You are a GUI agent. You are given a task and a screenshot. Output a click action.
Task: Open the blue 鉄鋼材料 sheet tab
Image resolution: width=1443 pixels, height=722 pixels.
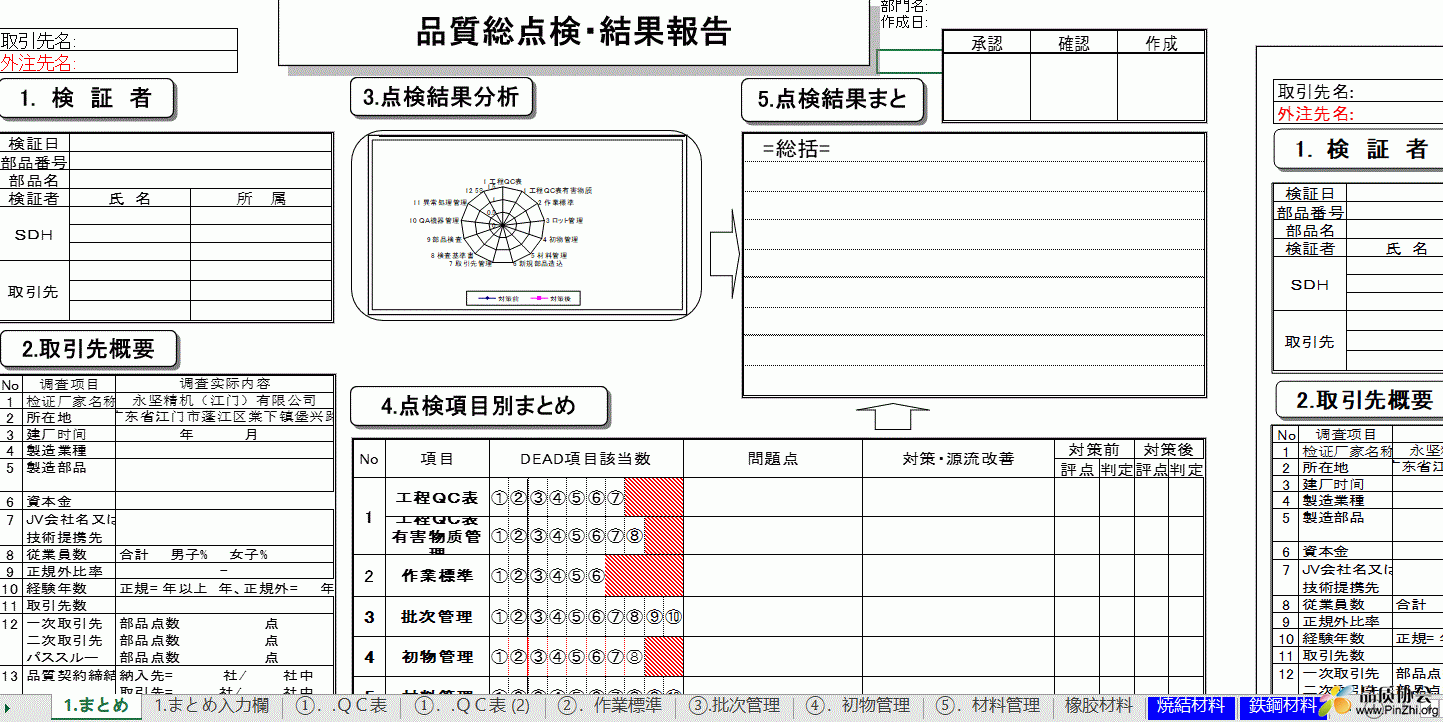coord(1283,706)
